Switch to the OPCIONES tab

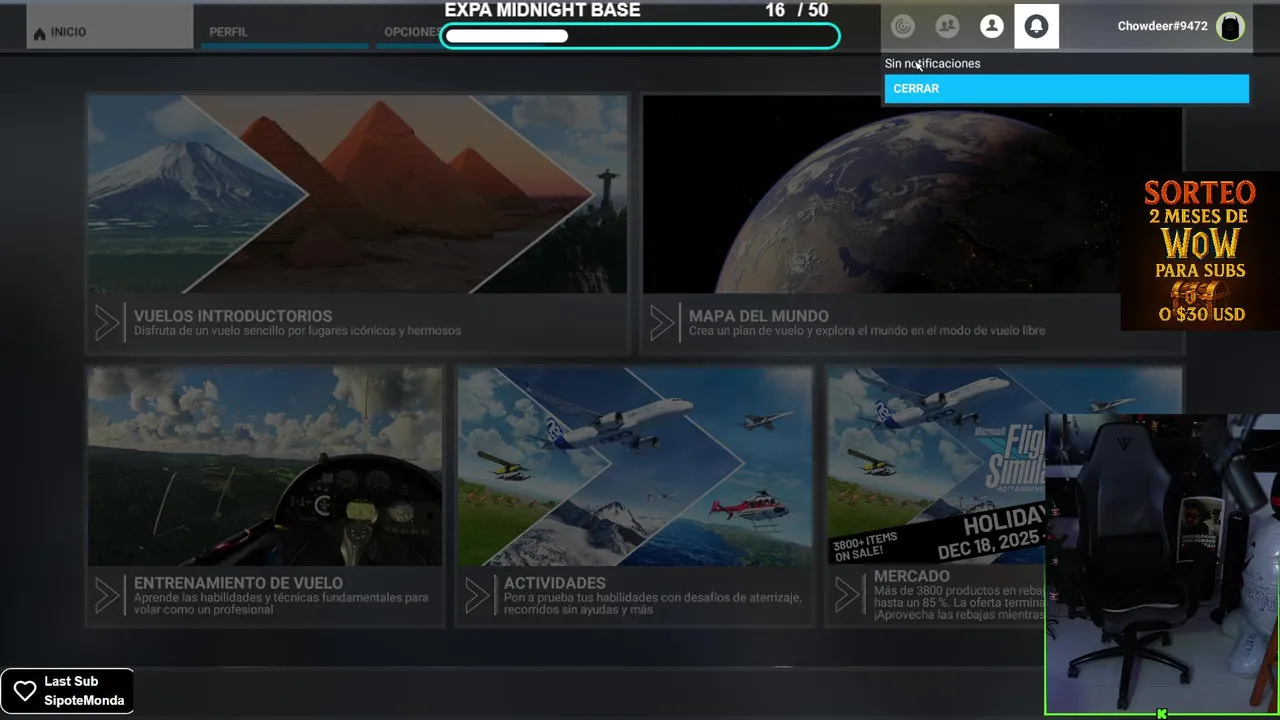coord(412,32)
